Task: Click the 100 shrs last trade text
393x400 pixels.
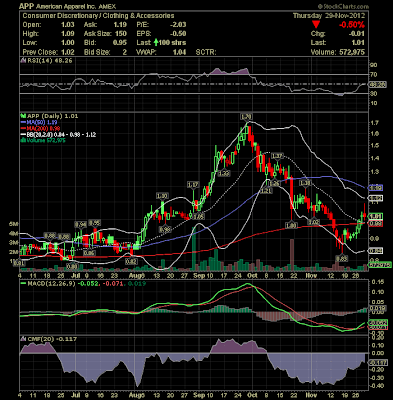Action: click(173, 43)
